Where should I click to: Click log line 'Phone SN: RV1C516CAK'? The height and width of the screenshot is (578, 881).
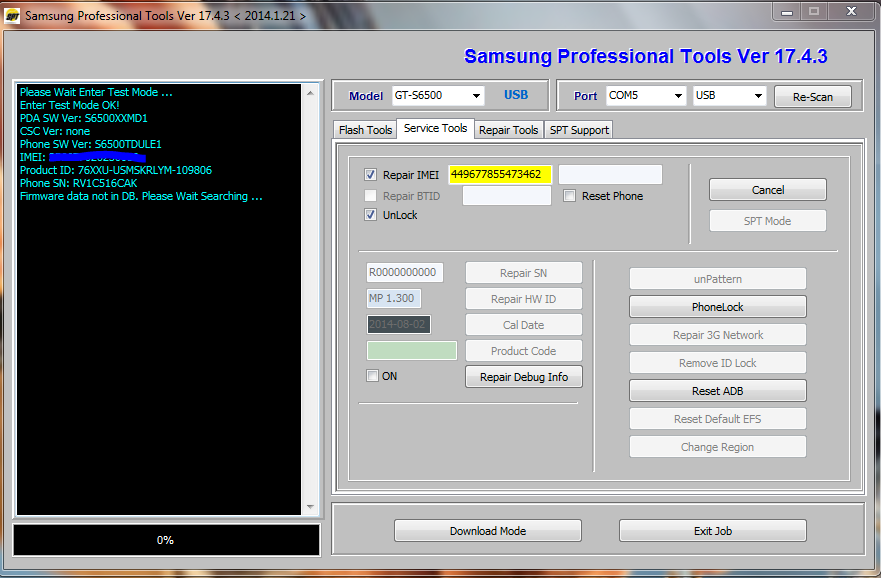click(79, 183)
